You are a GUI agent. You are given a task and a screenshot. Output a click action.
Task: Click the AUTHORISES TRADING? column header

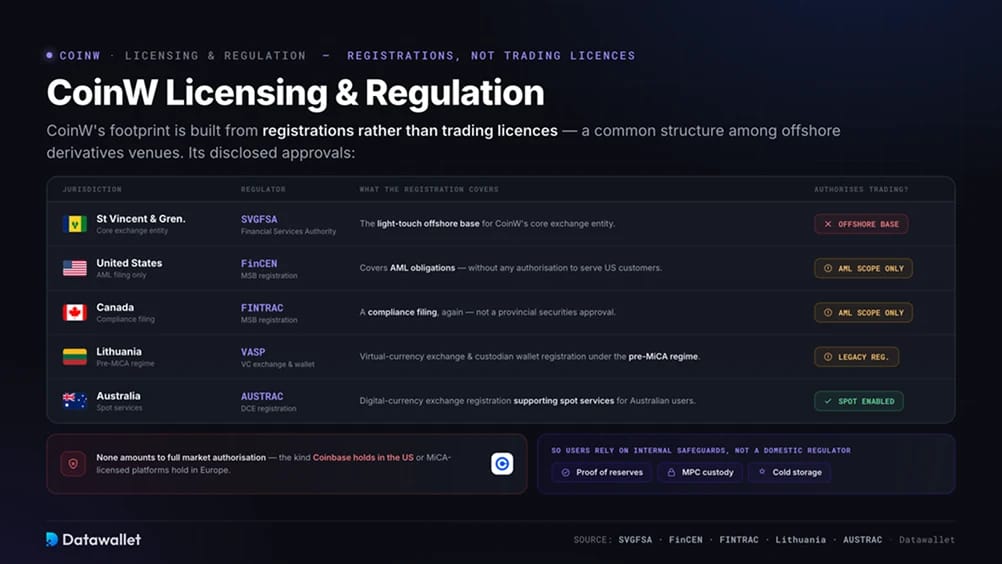pyautogui.click(x=861, y=189)
